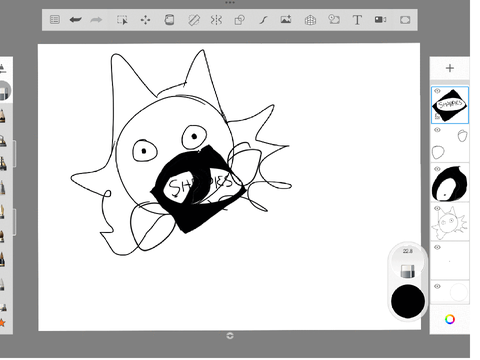Image resolution: width=480 pixels, height=360 pixels.
Task: Select the Predictive stroke tool
Action: click(x=263, y=20)
